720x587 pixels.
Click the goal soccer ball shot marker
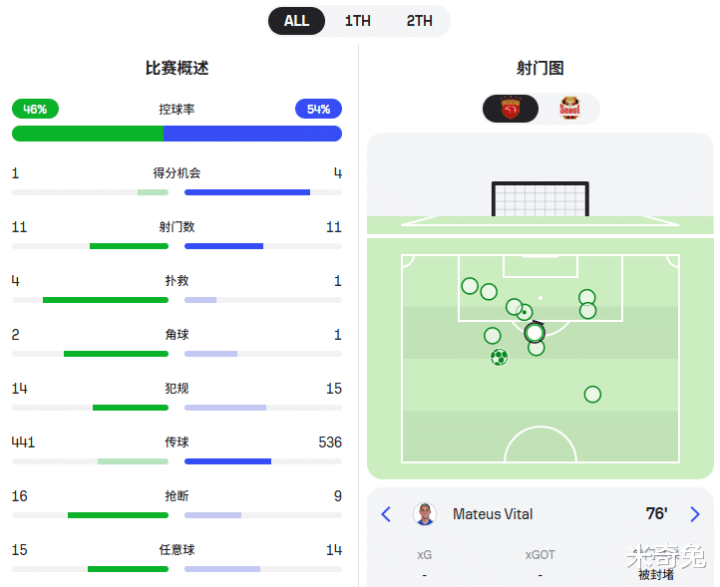pos(499,357)
